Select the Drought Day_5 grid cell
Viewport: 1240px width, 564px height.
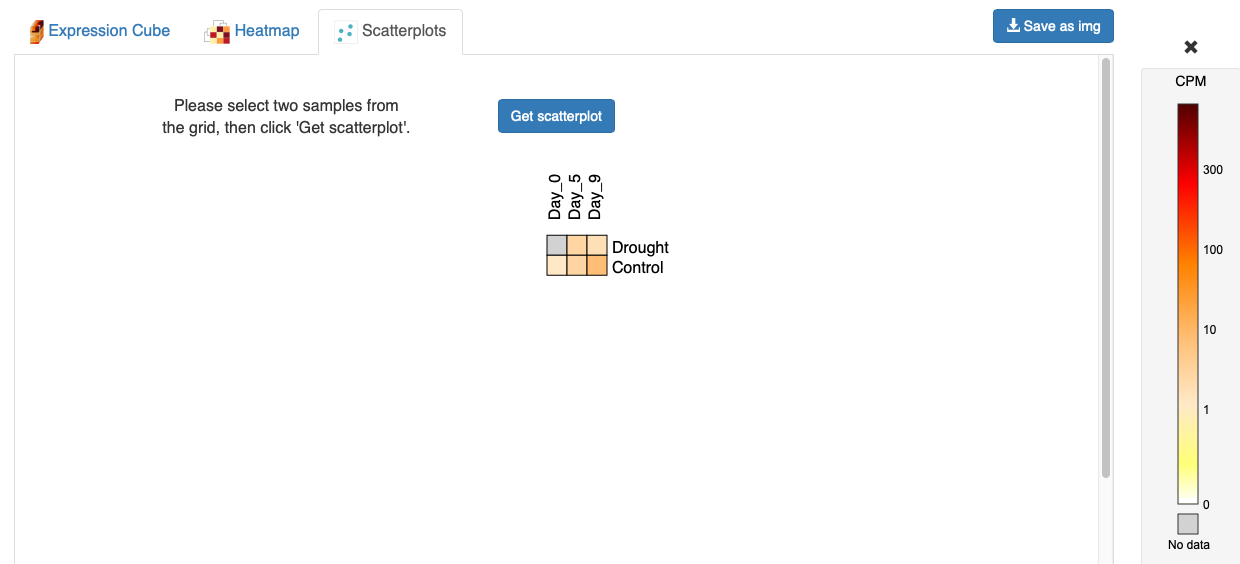[x=577, y=246]
